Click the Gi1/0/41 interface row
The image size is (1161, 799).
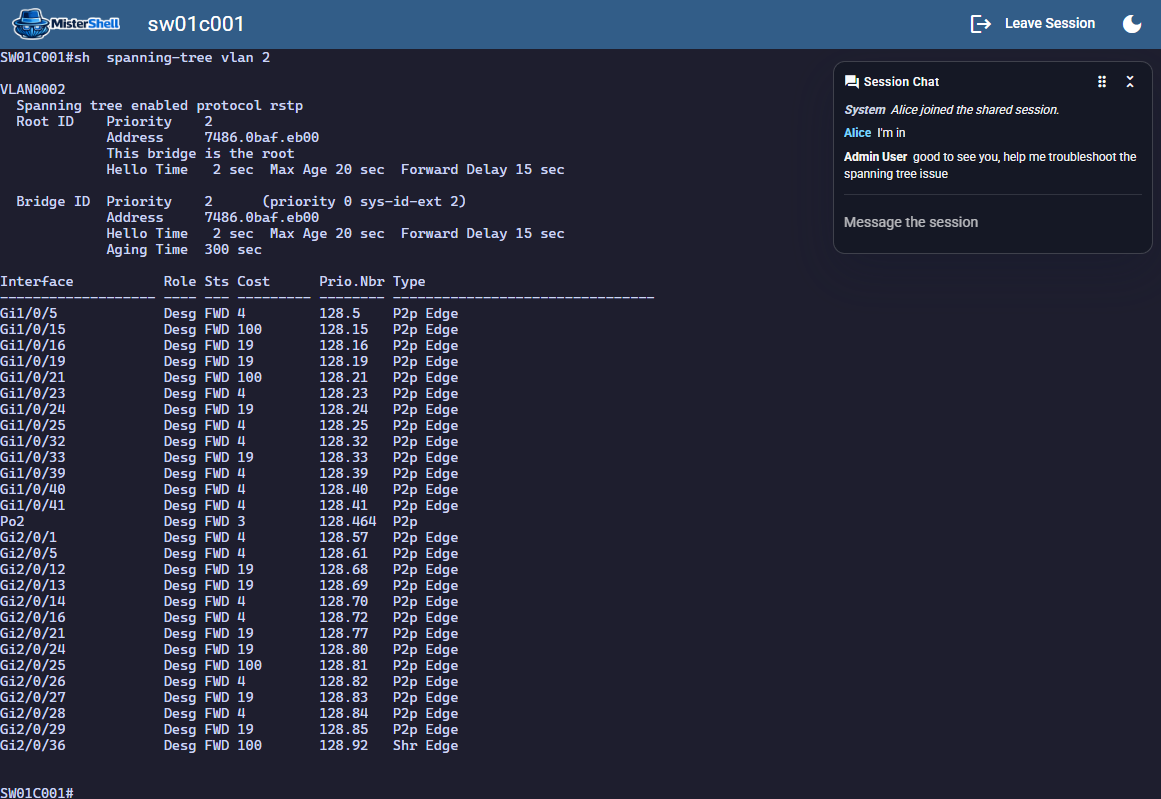[229, 506]
